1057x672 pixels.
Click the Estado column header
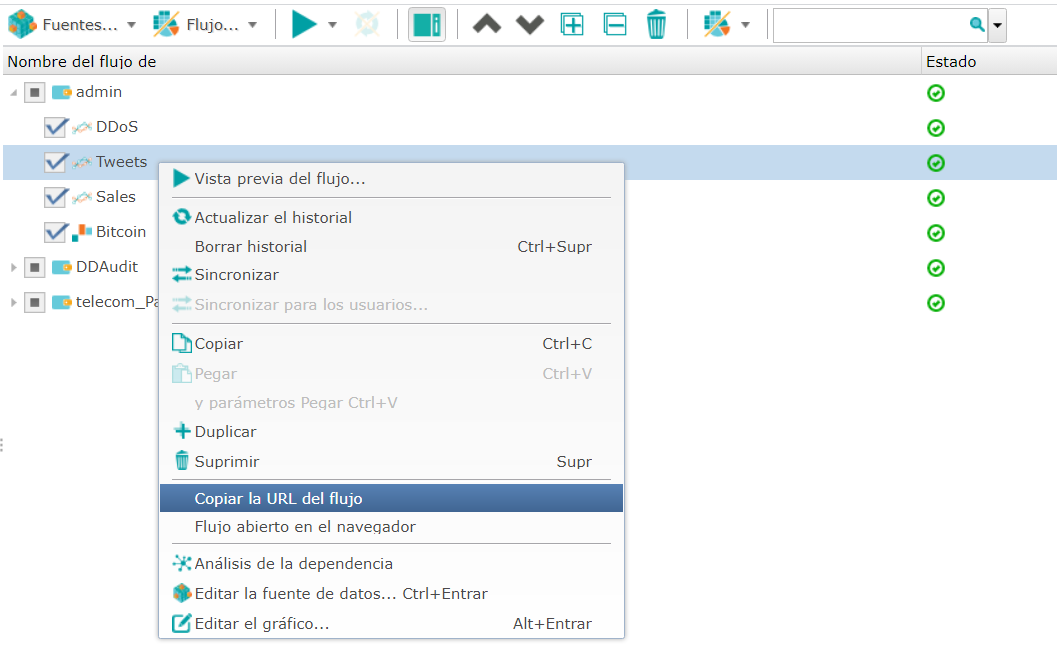(950, 62)
